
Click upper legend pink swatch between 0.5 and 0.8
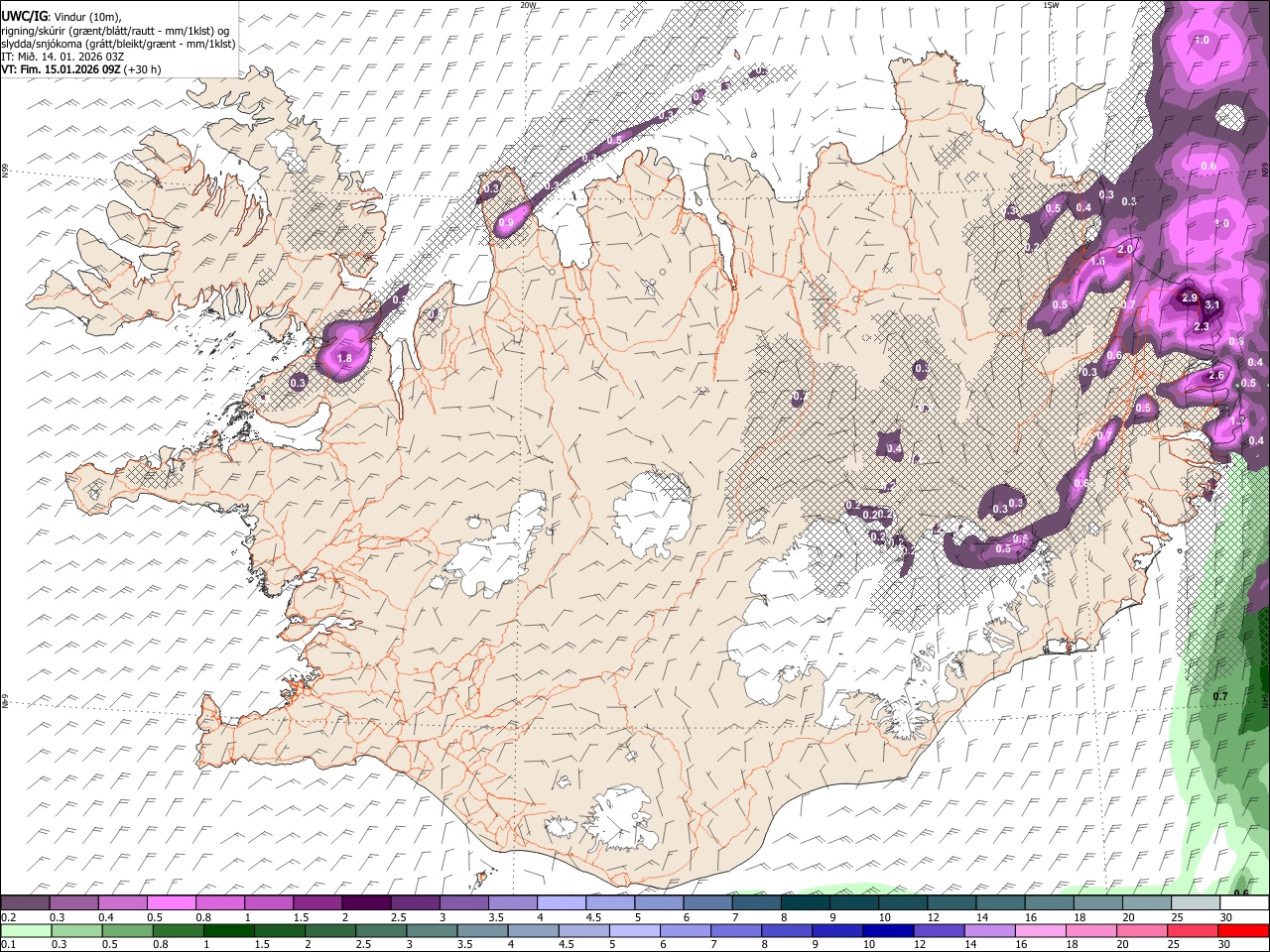tap(172, 903)
